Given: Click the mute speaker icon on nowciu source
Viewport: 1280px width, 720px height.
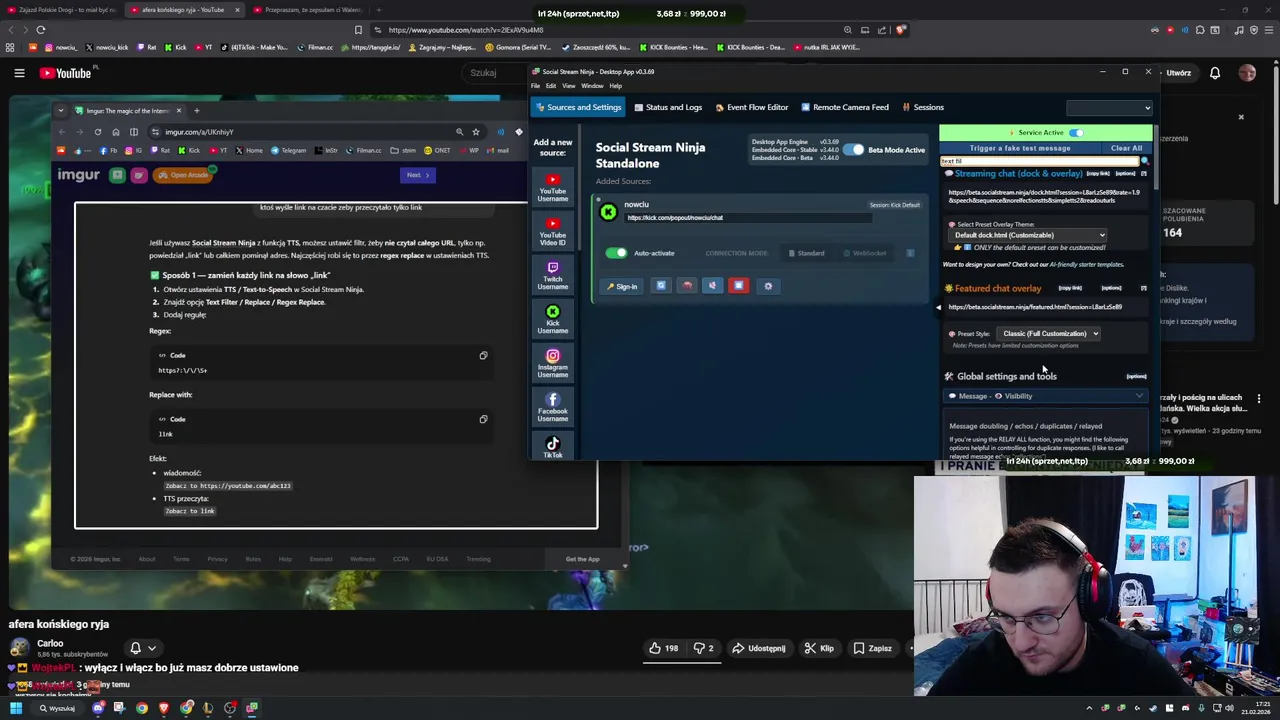Looking at the screenshot, I should pyautogui.click(x=712, y=286).
